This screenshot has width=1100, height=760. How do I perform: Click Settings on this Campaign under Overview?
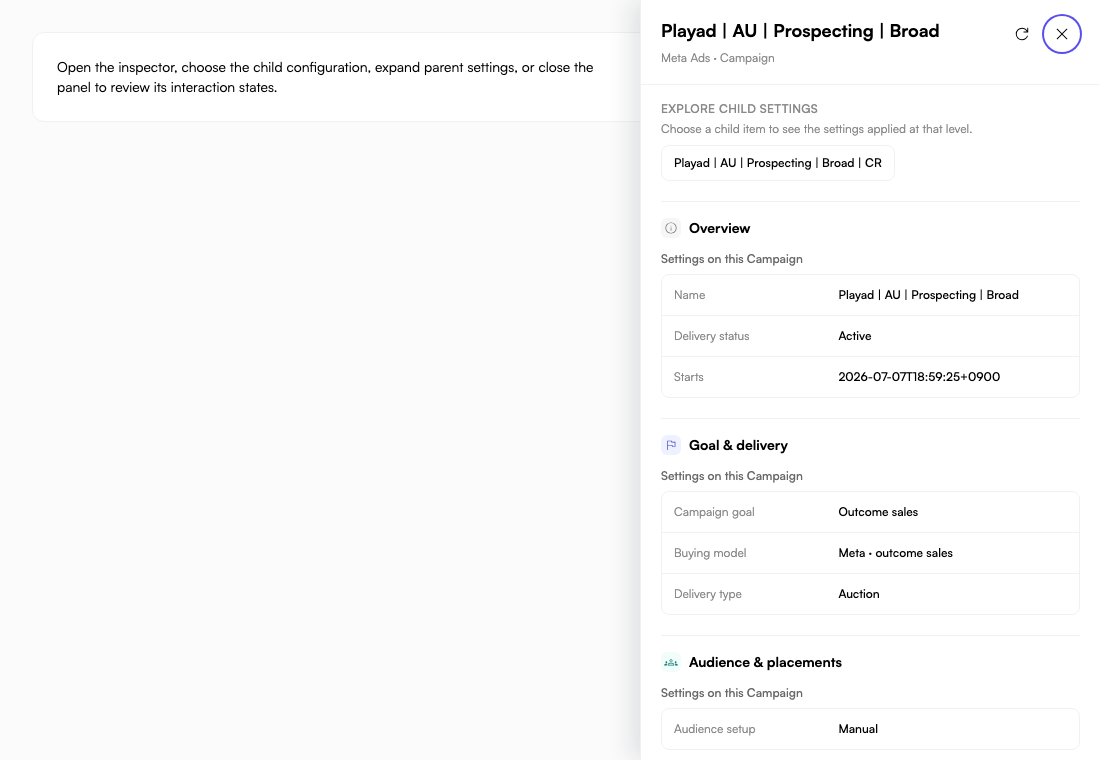pos(731,259)
